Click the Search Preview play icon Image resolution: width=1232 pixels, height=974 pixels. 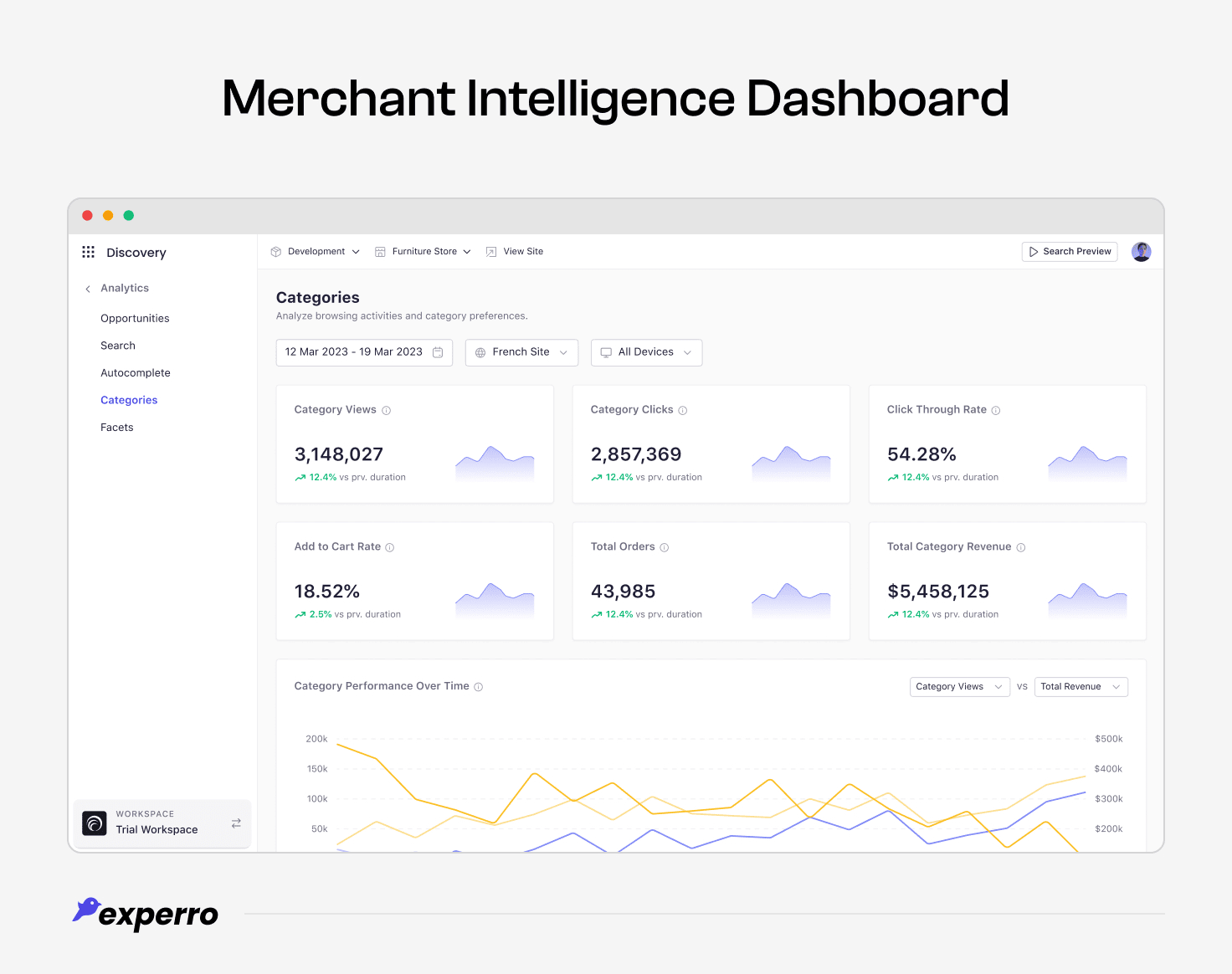1034,252
